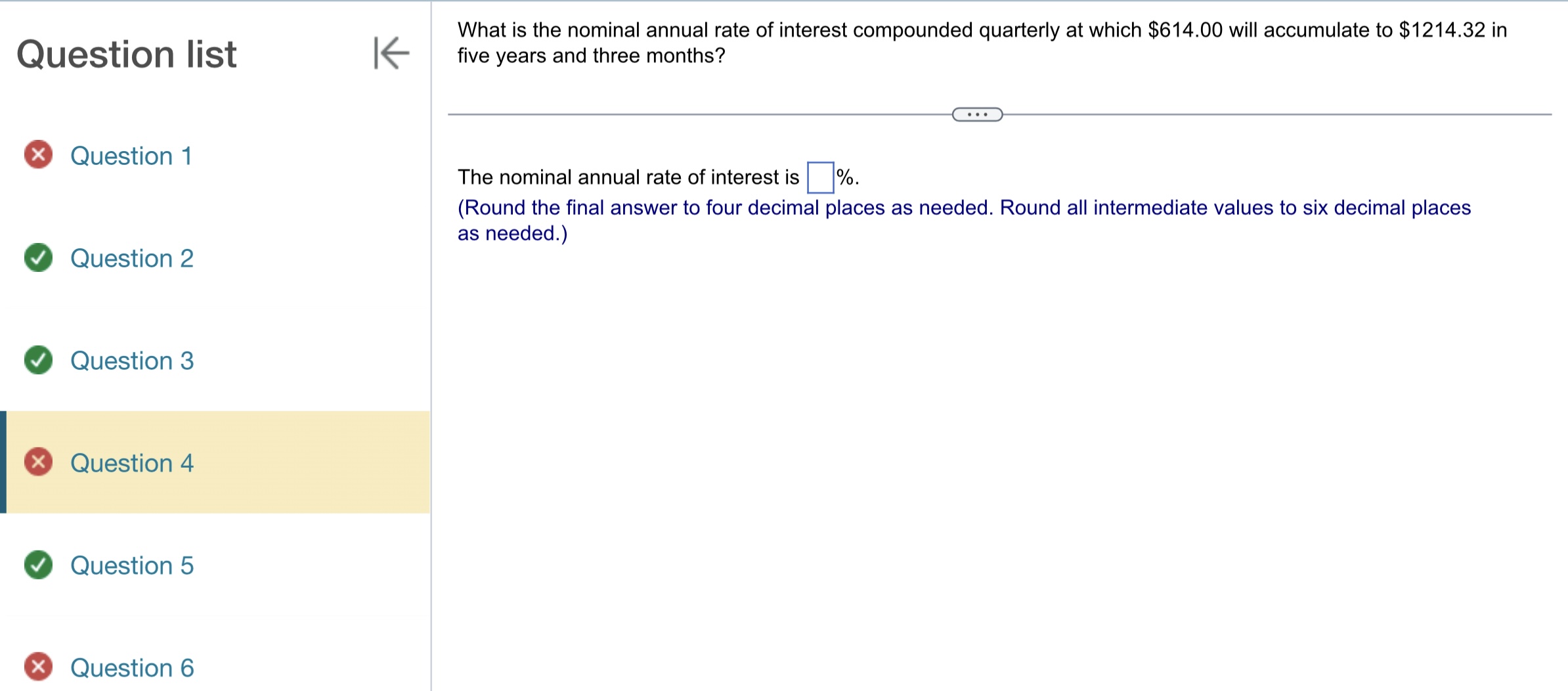Screen dimensions: 1568x691
Task: Click the green checkmark icon beside Question 3
Action: click(38, 361)
